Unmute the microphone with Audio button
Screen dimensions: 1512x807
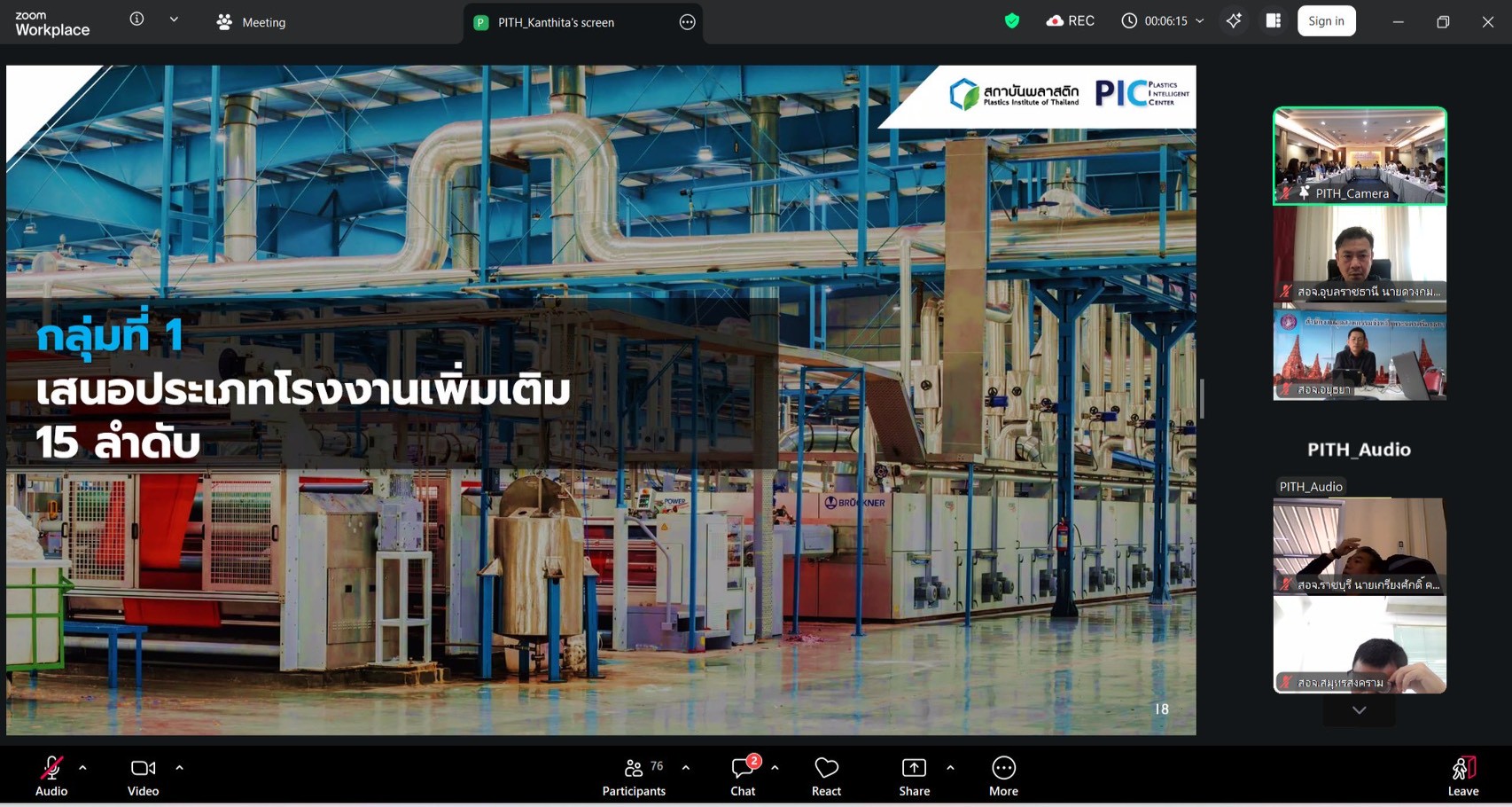tap(51, 776)
